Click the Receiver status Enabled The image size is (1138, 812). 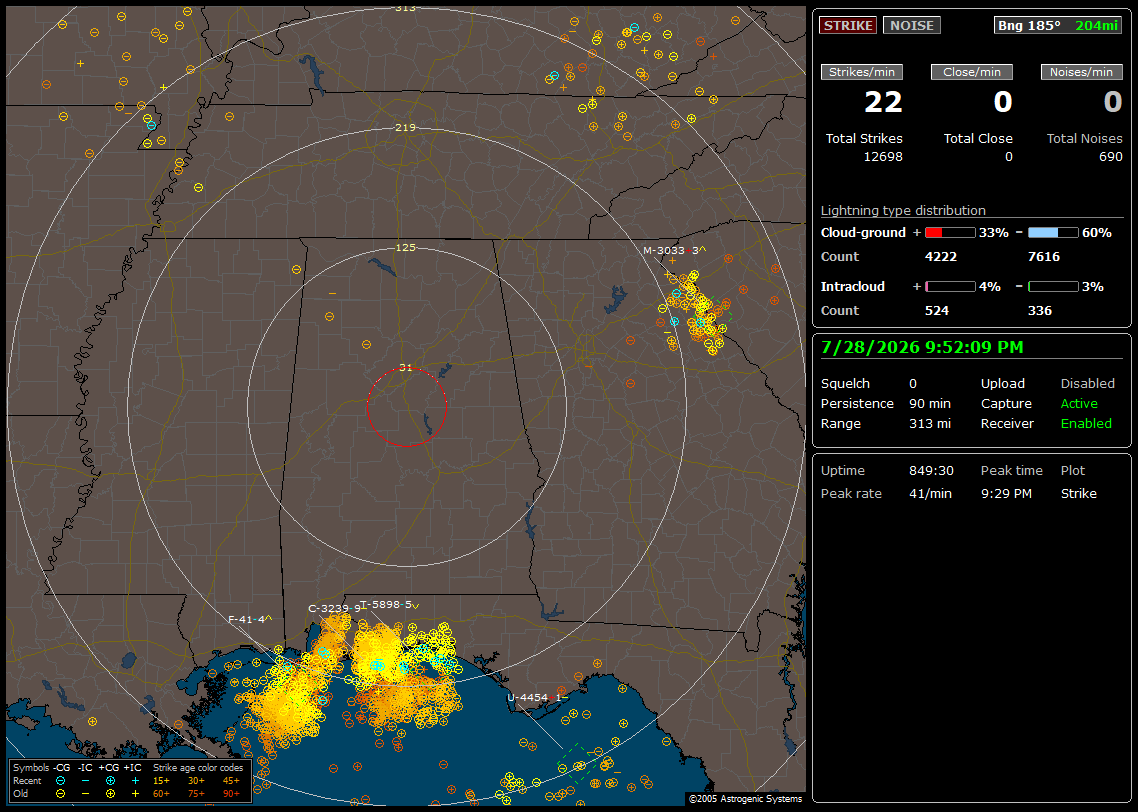[1086, 424]
